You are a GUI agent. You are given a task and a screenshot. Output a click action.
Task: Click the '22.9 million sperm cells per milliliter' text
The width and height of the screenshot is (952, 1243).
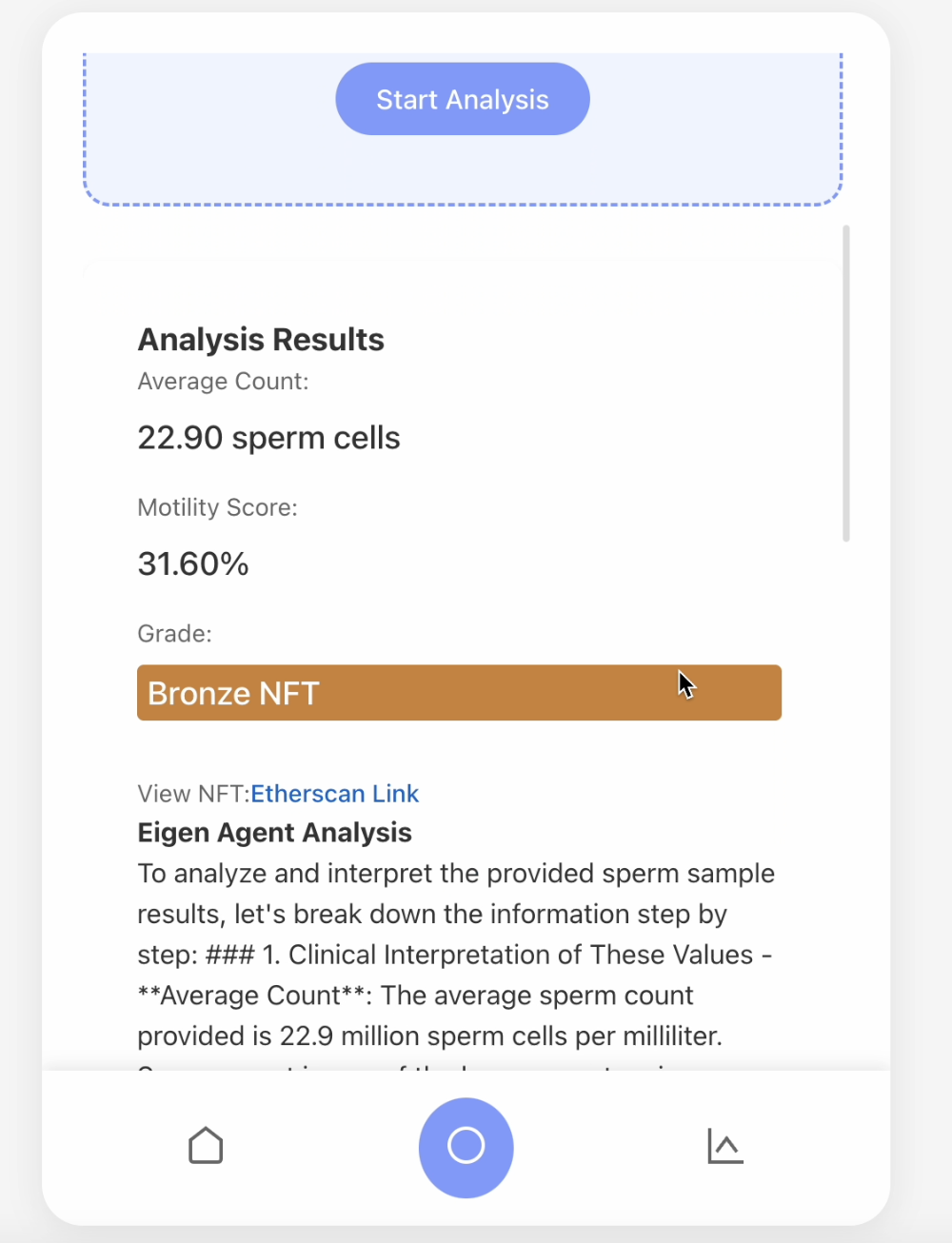501,1036
